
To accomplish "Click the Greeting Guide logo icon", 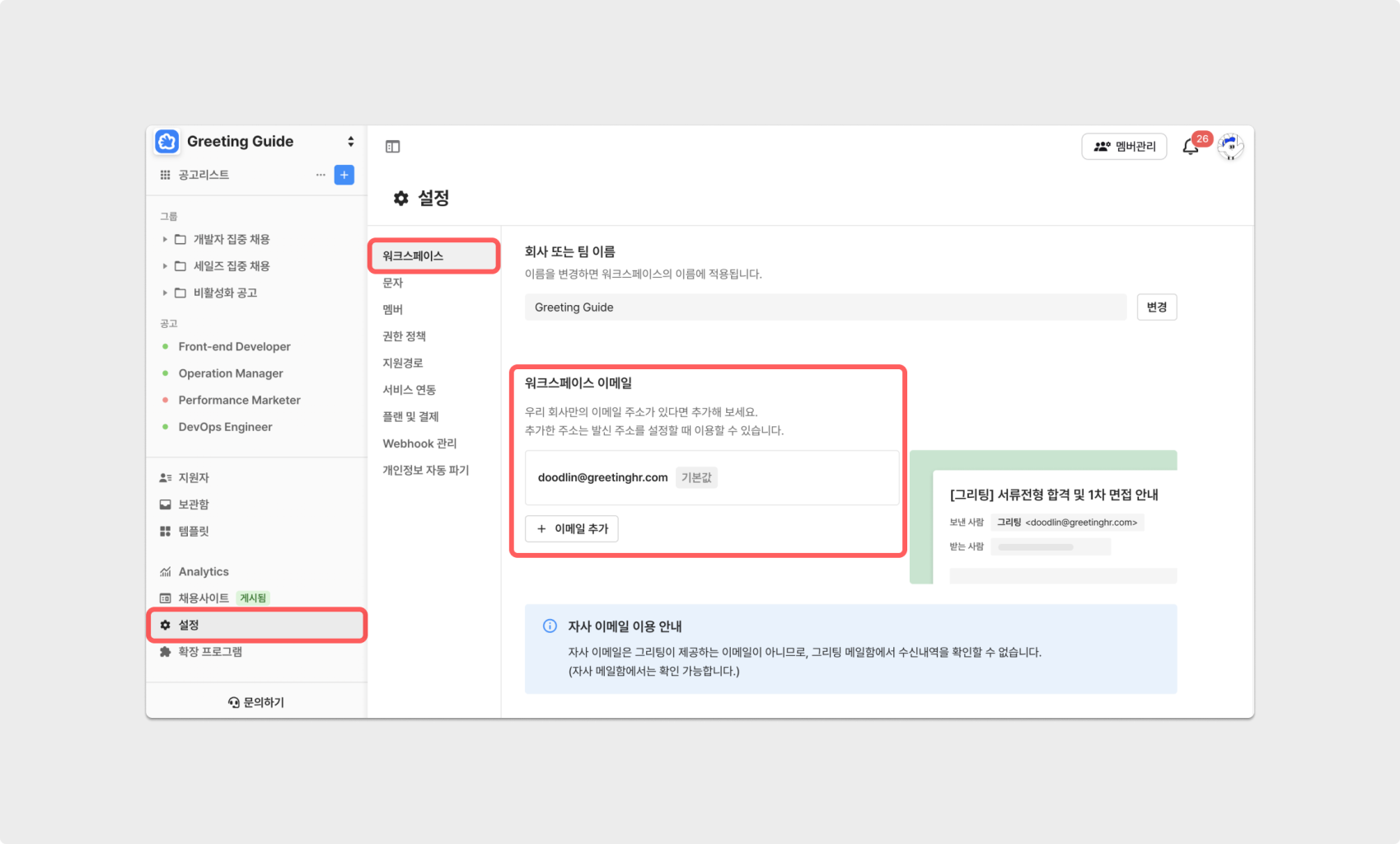I will [167, 142].
